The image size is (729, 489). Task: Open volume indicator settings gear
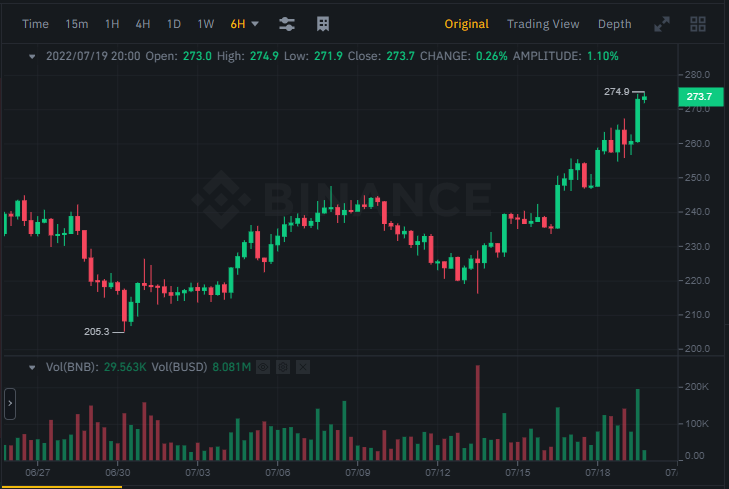pyautogui.click(x=283, y=367)
